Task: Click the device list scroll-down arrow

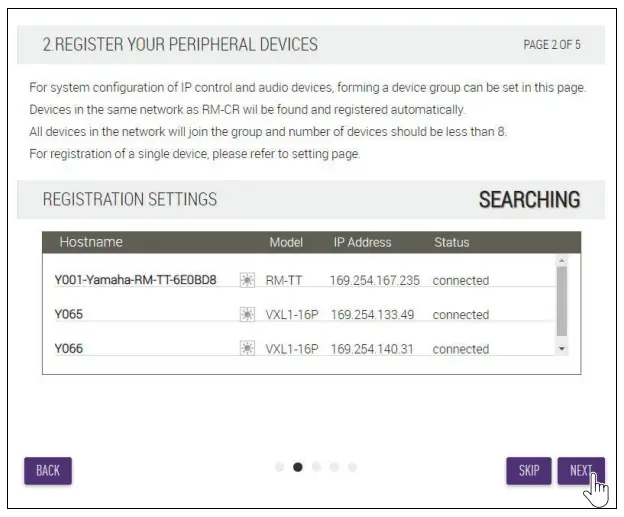Action: pos(561,348)
